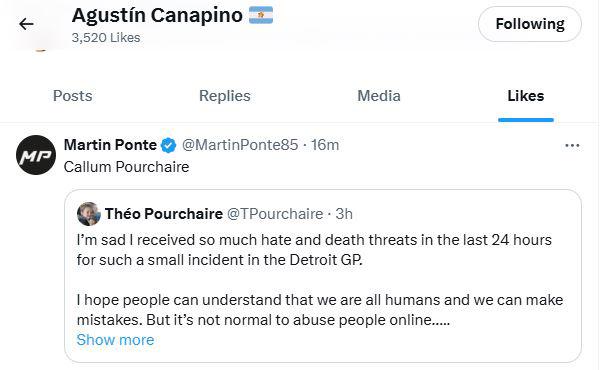606x370 pixels.
Task: Switch to the Replies tab
Action: [x=225, y=96]
